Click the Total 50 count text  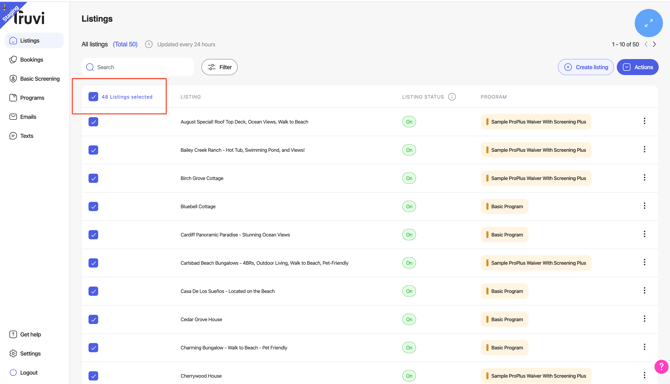pyautogui.click(x=125, y=44)
